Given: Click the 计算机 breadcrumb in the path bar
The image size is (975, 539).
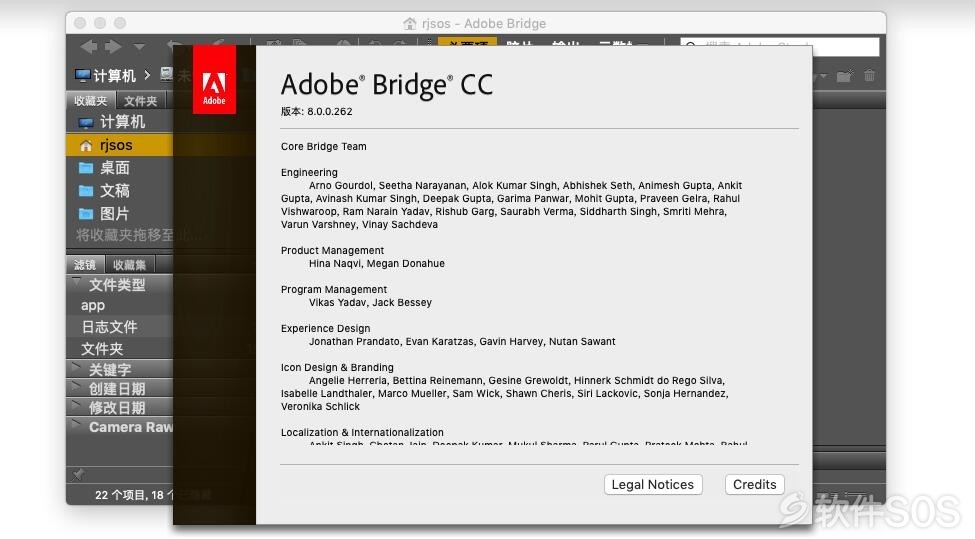Looking at the screenshot, I should 105,76.
